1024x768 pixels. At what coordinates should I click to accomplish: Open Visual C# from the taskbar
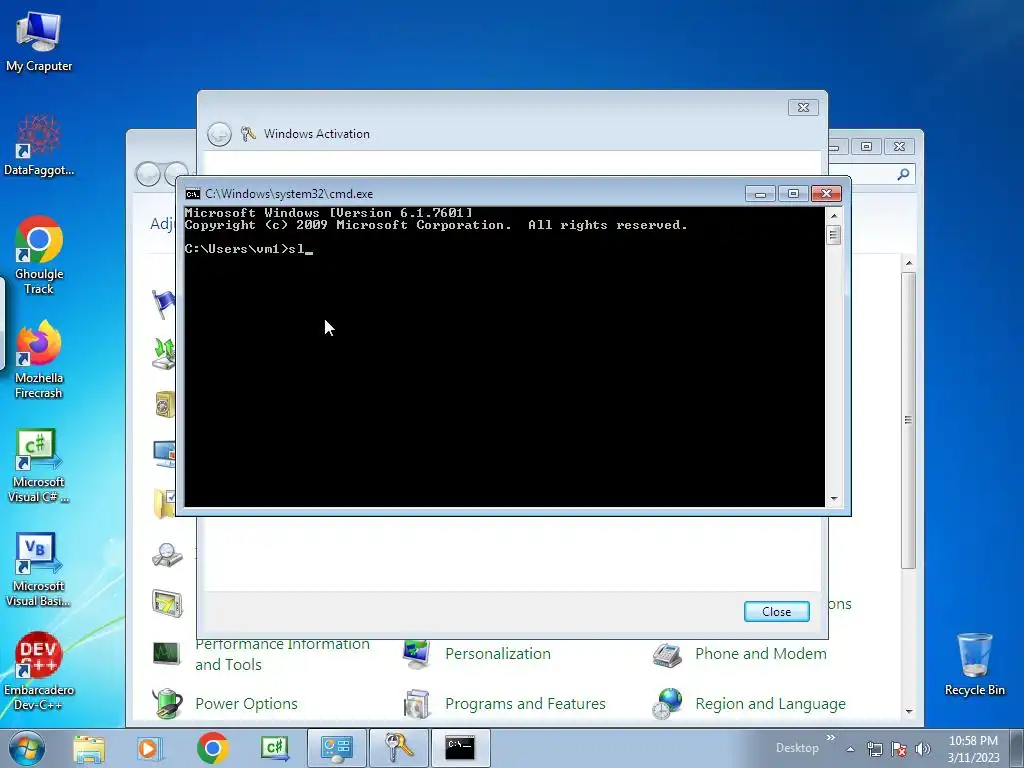(274, 748)
